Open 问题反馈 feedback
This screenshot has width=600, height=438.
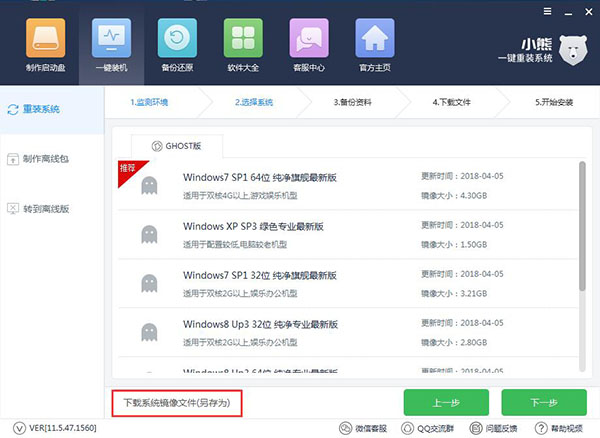493,428
